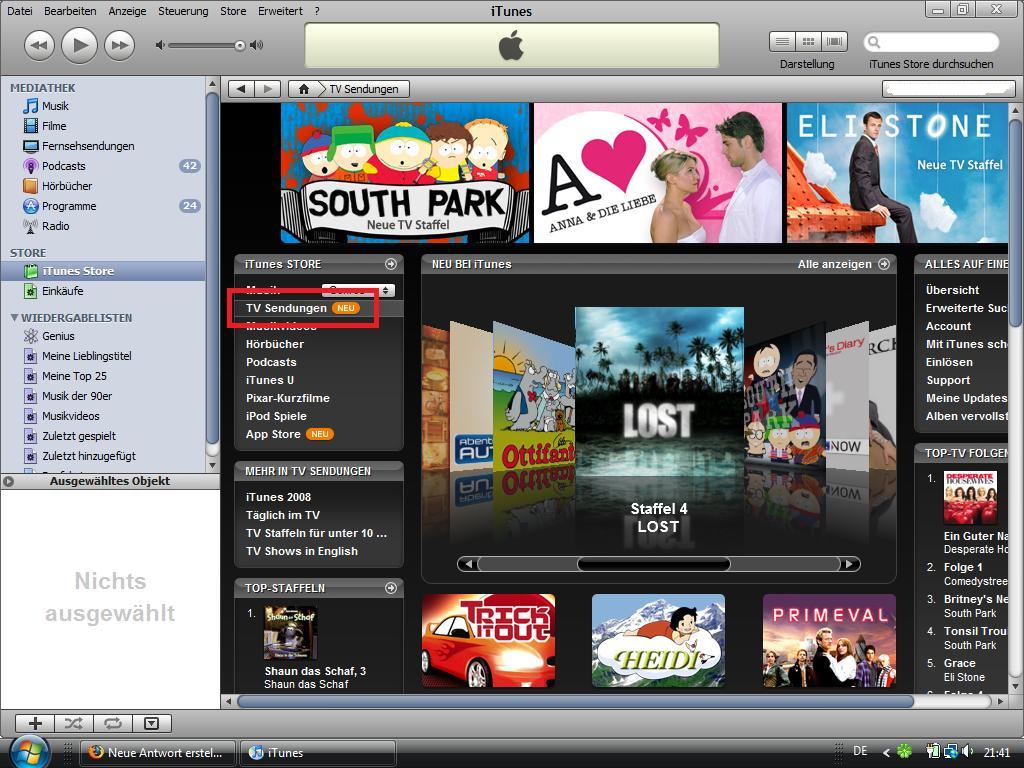
Task: Open the Podcasts icon in sidebar
Action: tap(31, 166)
